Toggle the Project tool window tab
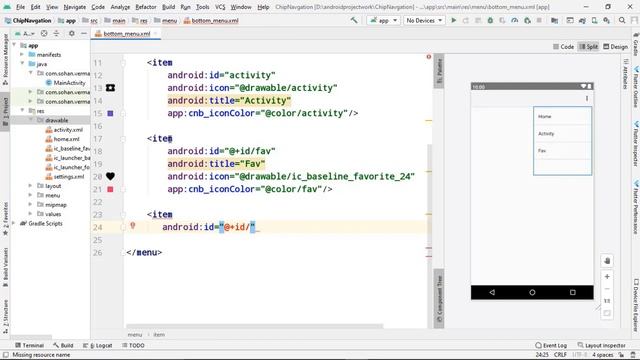This screenshot has height=360, width=640. click(5, 112)
